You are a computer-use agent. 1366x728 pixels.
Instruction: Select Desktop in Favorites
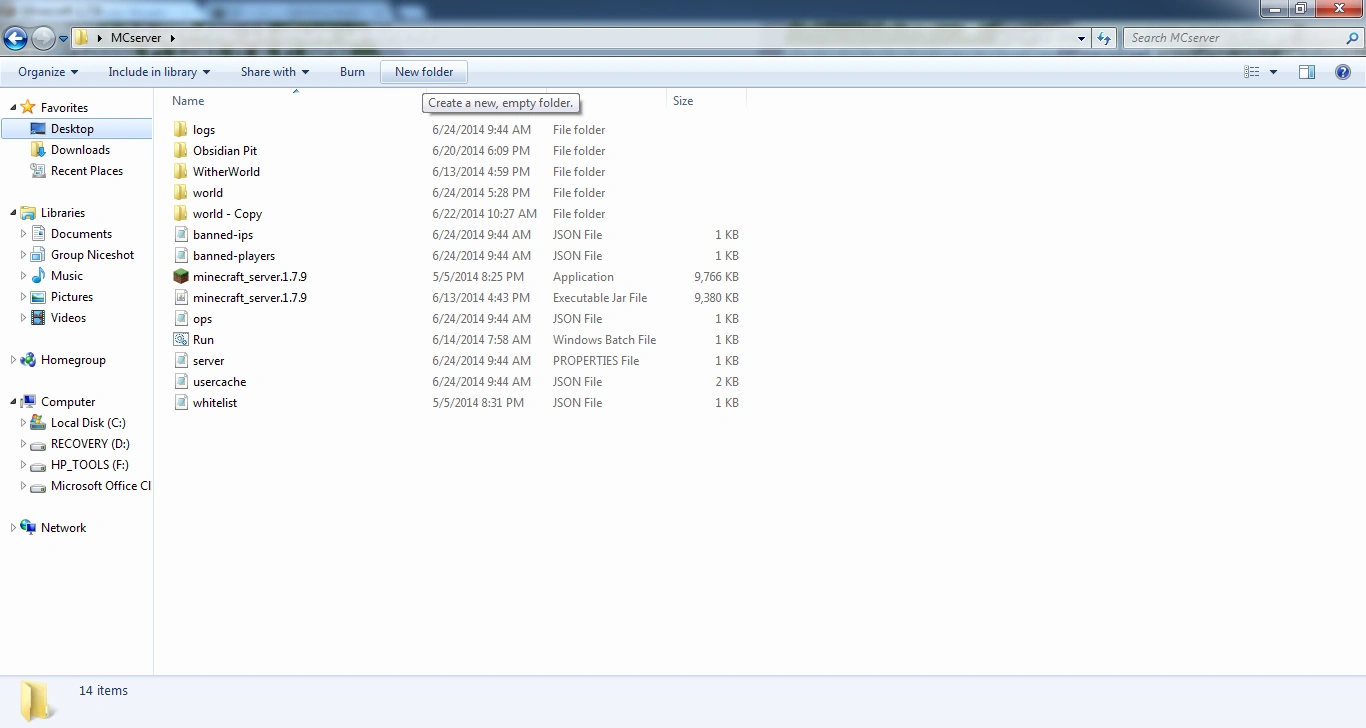pos(72,129)
